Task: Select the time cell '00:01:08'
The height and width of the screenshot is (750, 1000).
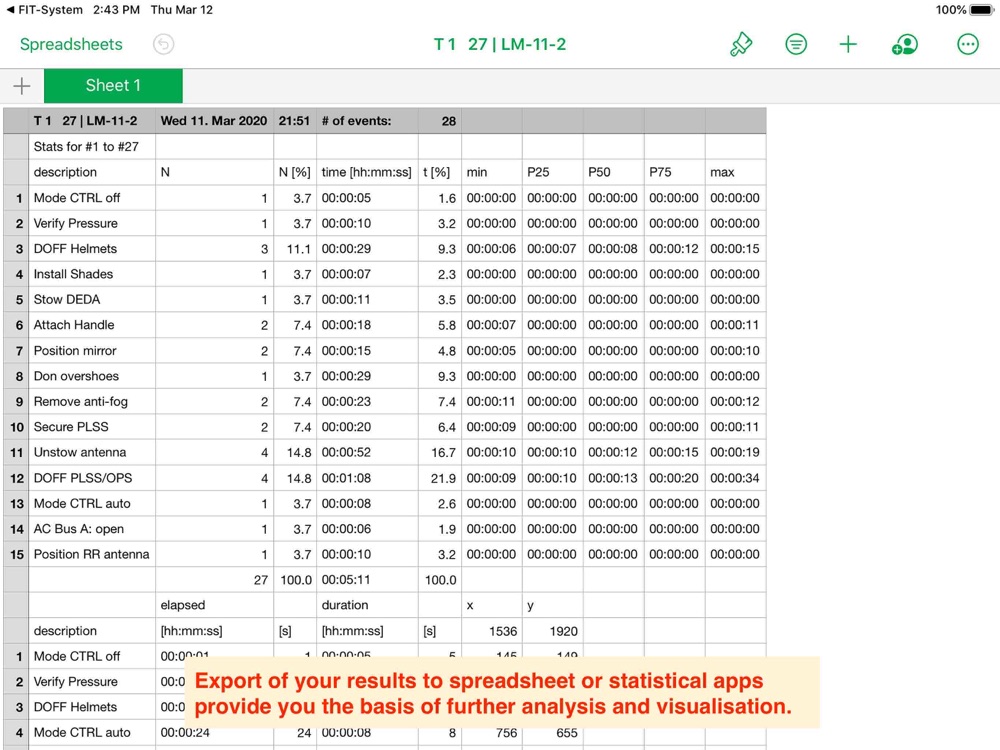Action: pos(367,478)
